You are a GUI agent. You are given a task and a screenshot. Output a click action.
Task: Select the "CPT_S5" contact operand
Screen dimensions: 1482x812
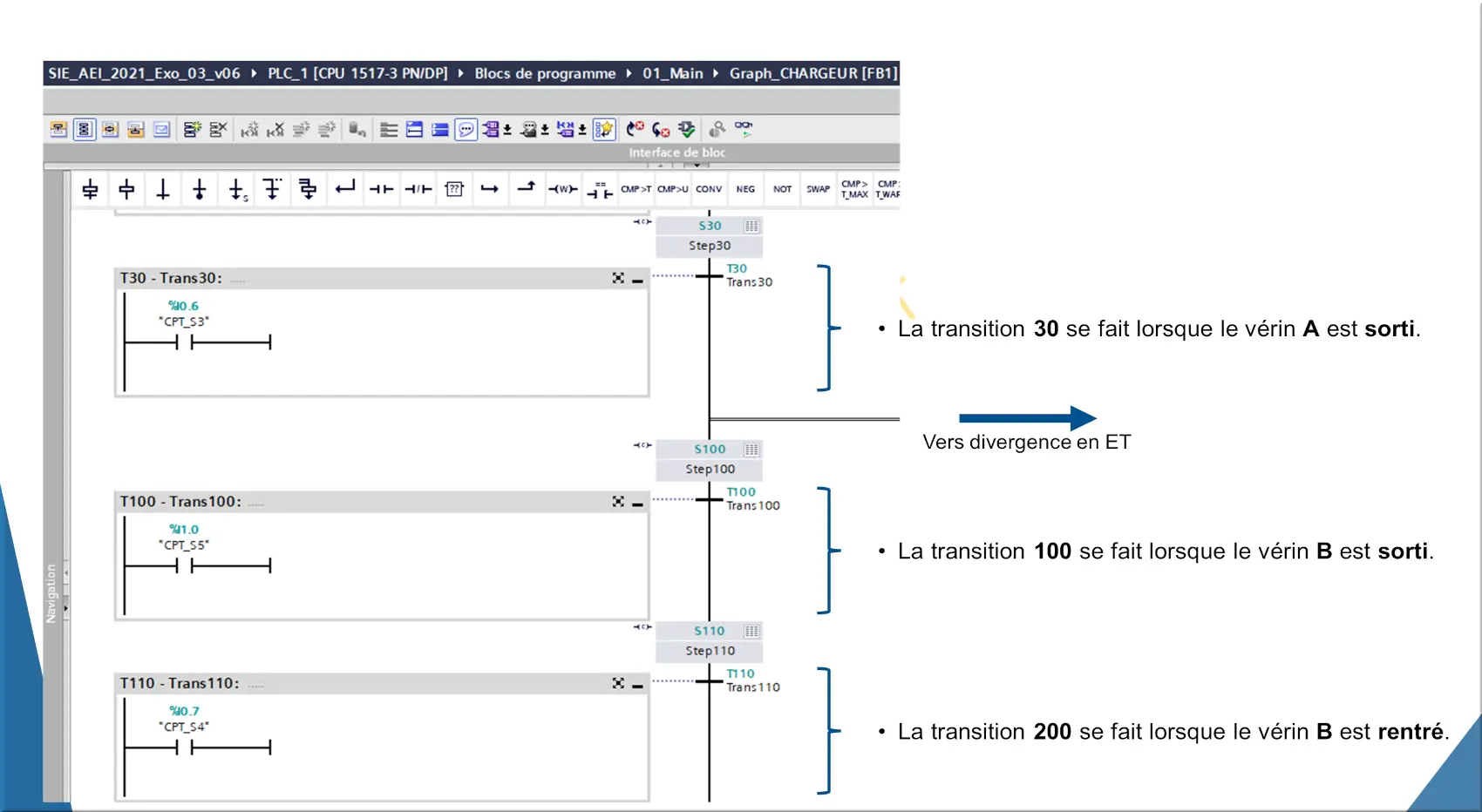pyautogui.click(x=184, y=545)
